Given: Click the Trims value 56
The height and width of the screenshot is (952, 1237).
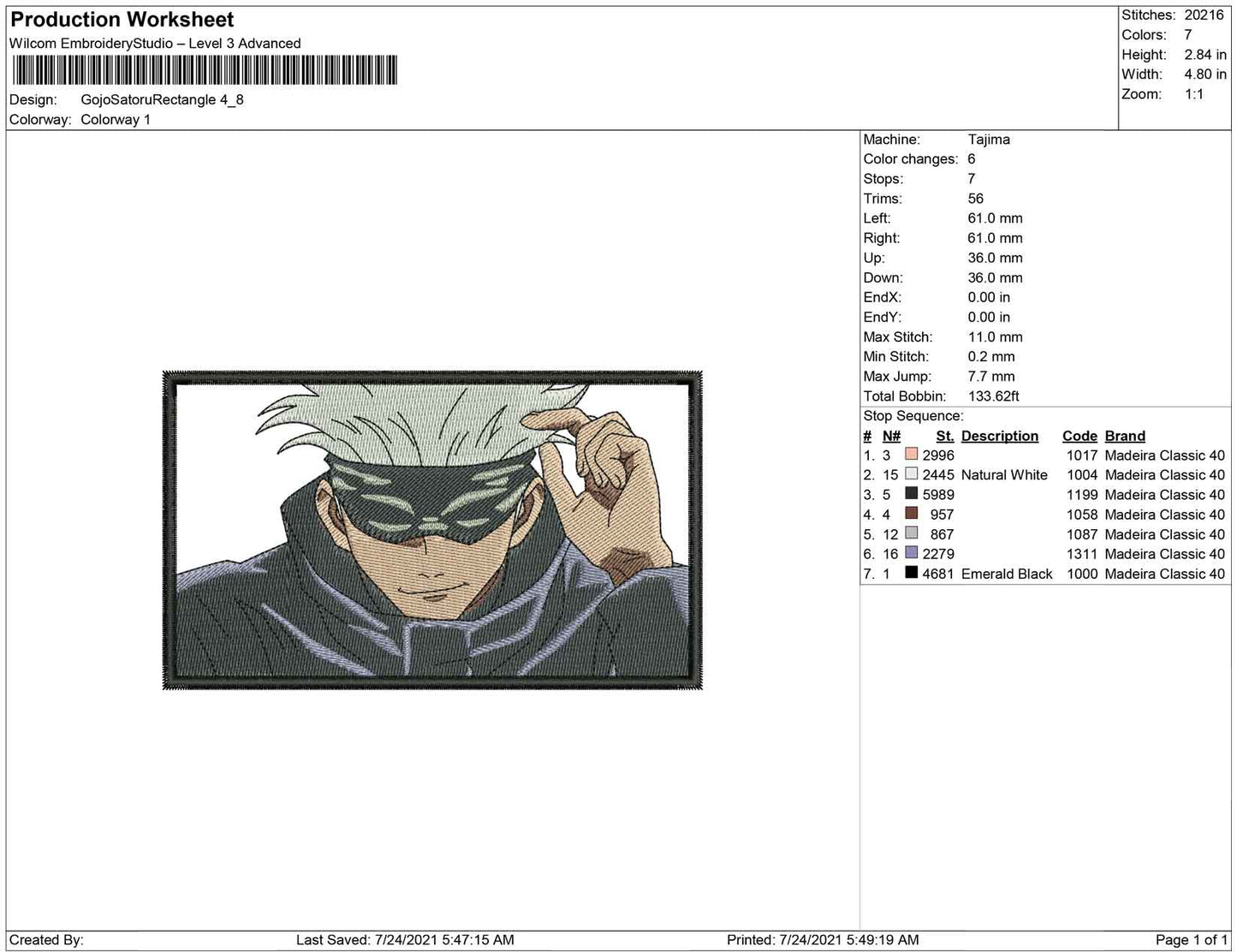Looking at the screenshot, I should (976, 199).
